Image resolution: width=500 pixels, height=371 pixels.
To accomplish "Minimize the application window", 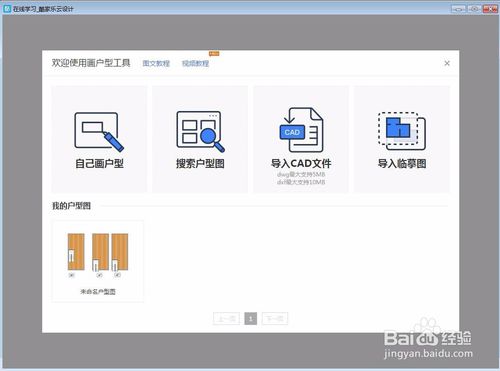I will tap(458, 9).
